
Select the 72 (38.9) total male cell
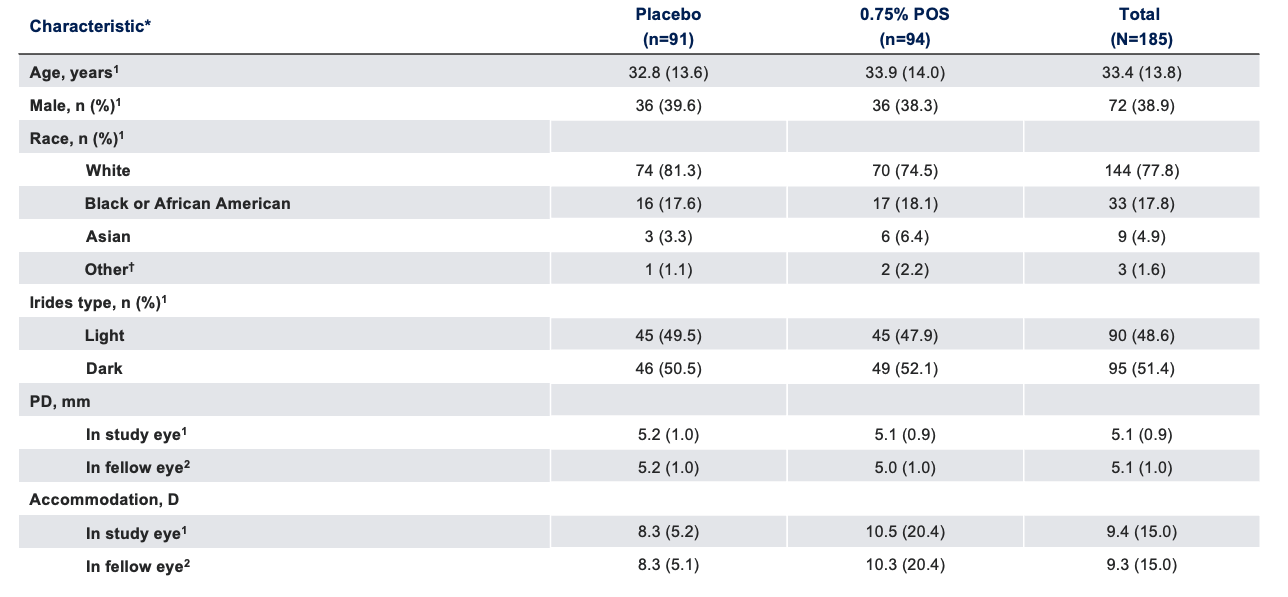point(1140,105)
